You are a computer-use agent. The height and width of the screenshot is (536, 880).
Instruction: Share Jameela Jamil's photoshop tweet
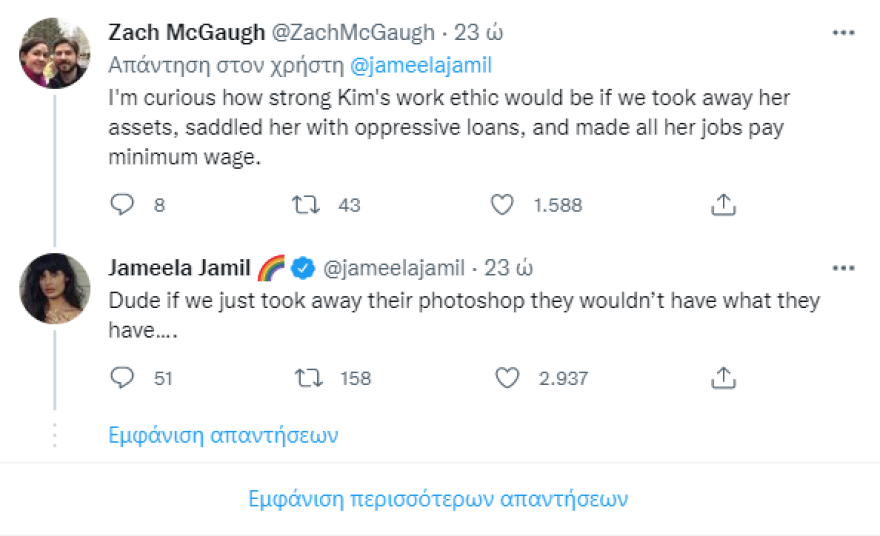pyautogui.click(x=723, y=378)
